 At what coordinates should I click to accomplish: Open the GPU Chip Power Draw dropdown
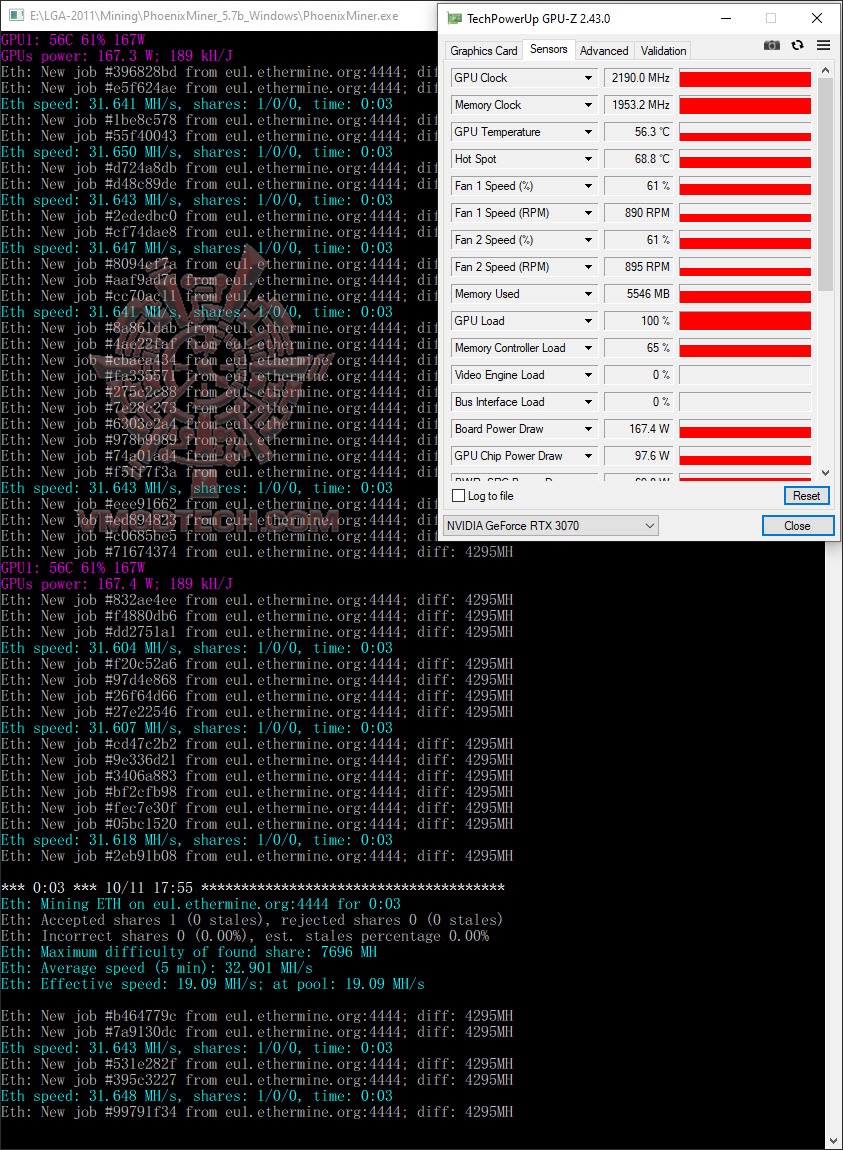[588, 456]
